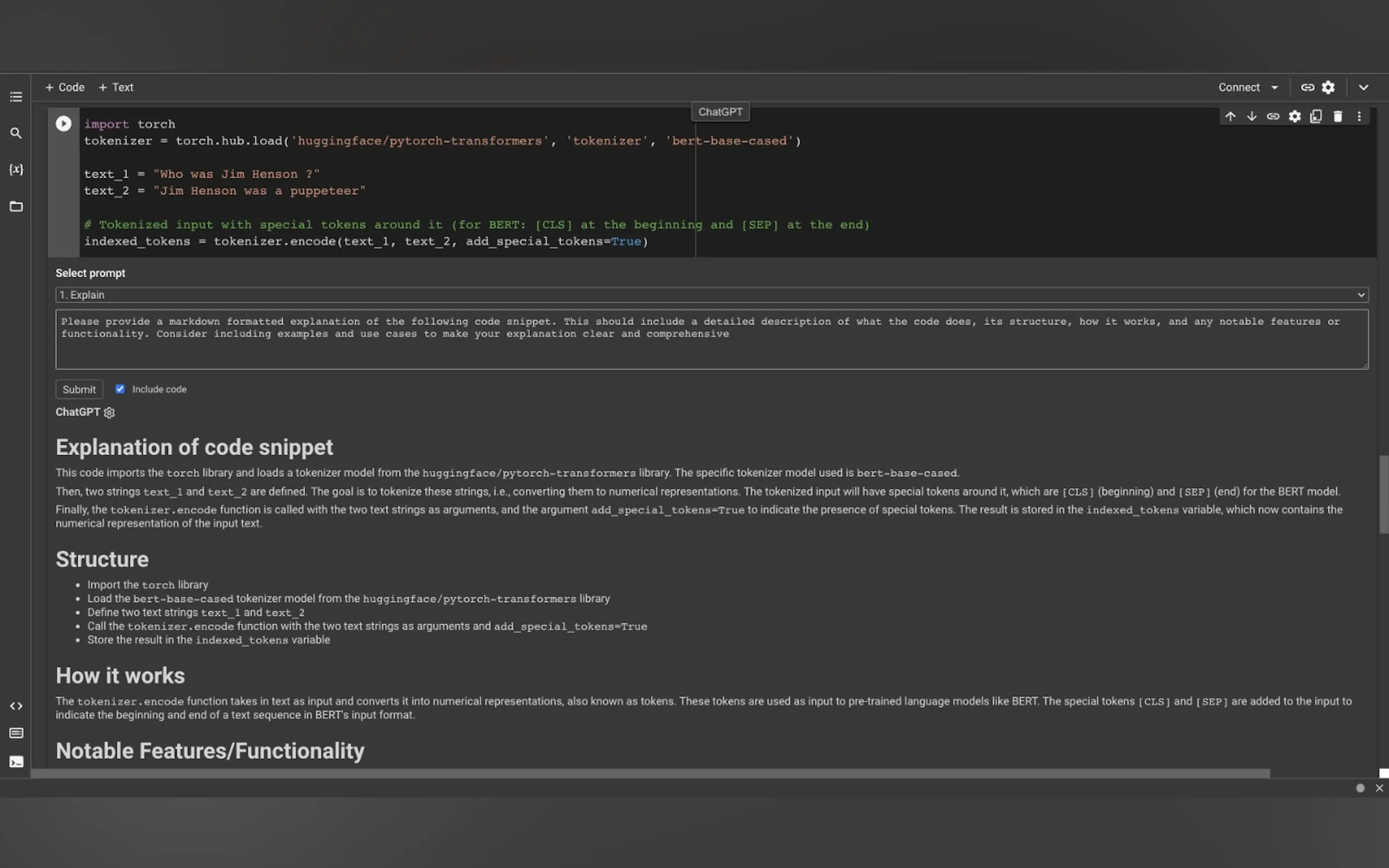
Task: Collapse the header with chevron at top right
Action: pos(1363,87)
